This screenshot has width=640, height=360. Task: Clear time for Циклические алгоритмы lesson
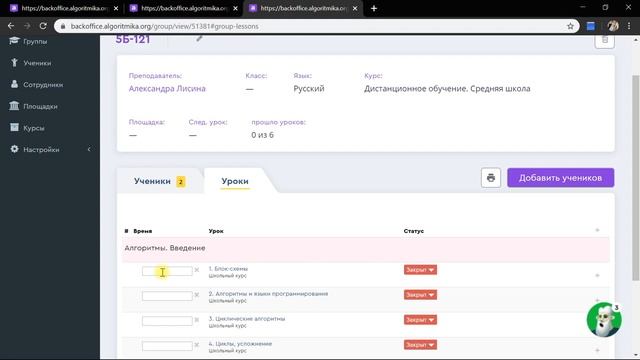tap(197, 320)
